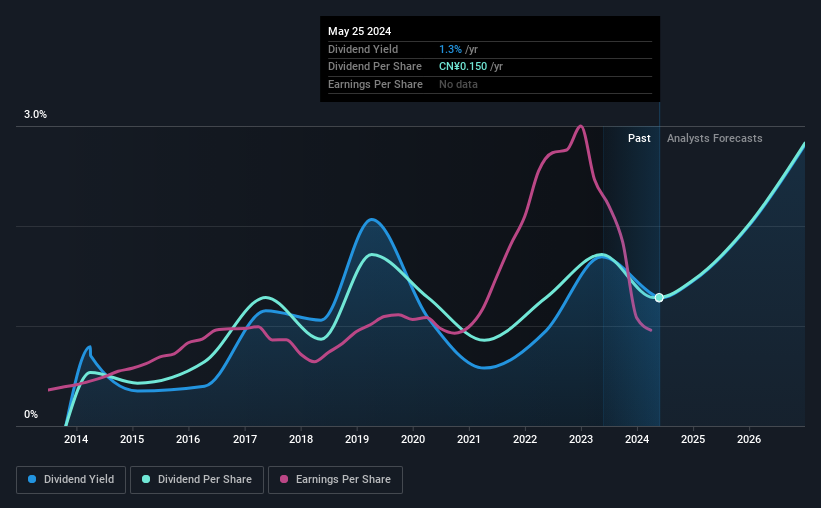821x508 pixels.
Task: Click the teal Dividend Per Share legend dot
Action: [146, 479]
